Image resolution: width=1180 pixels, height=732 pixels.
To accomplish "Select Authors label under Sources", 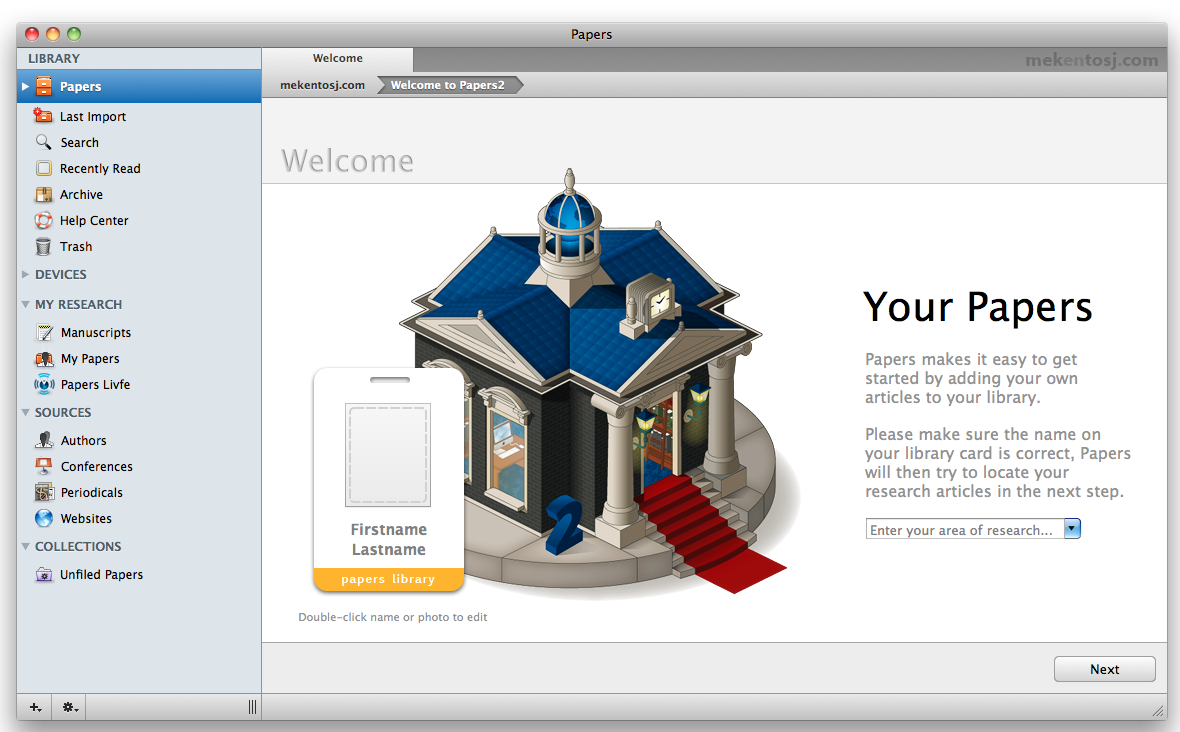I will click(x=84, y=441).
